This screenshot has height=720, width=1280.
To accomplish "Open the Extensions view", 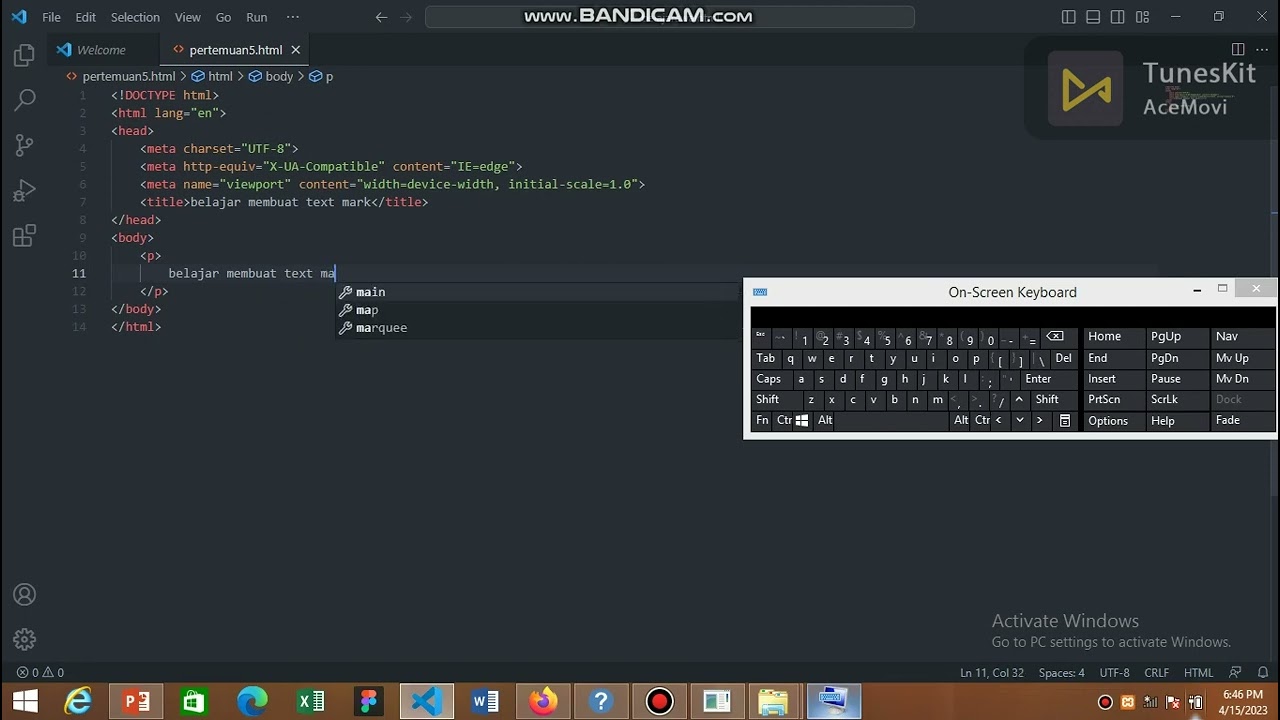I will pos(25,236).
